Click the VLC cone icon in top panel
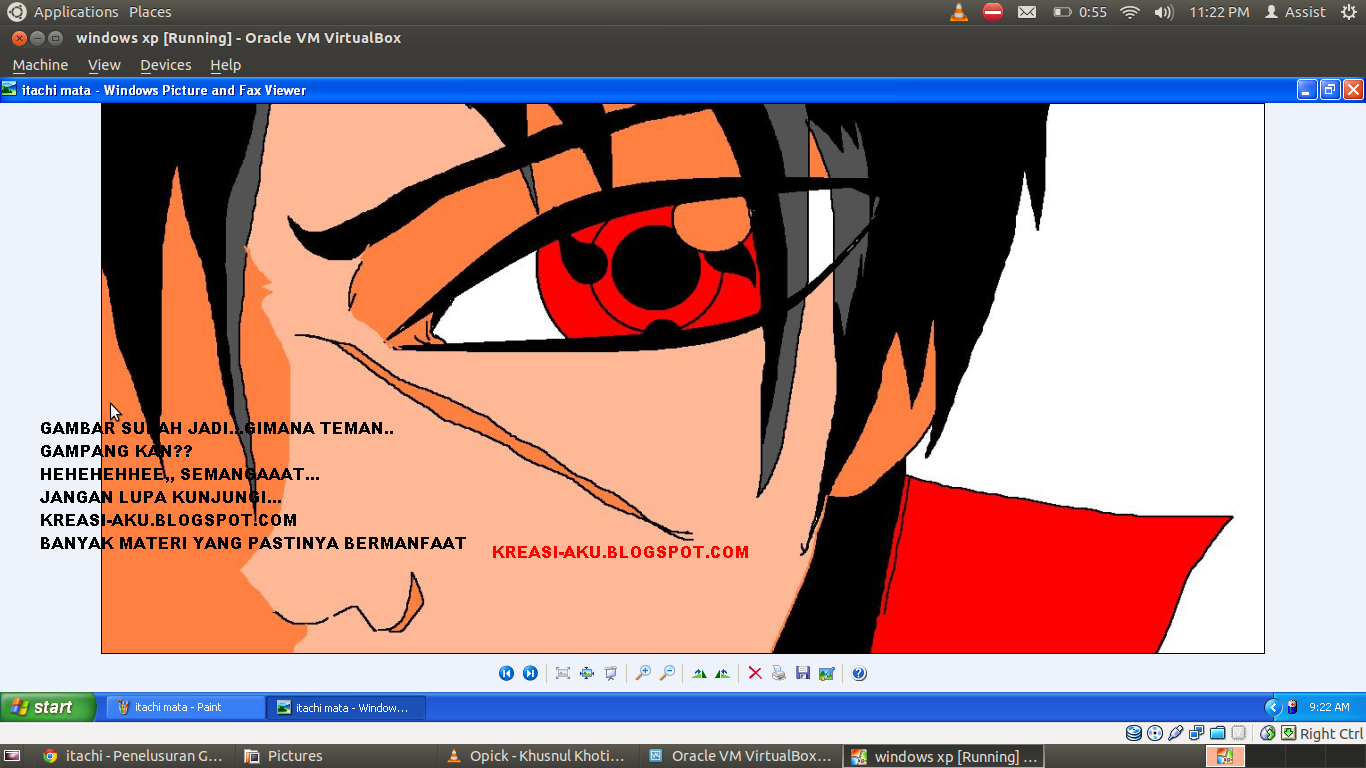 coord(959,12)
